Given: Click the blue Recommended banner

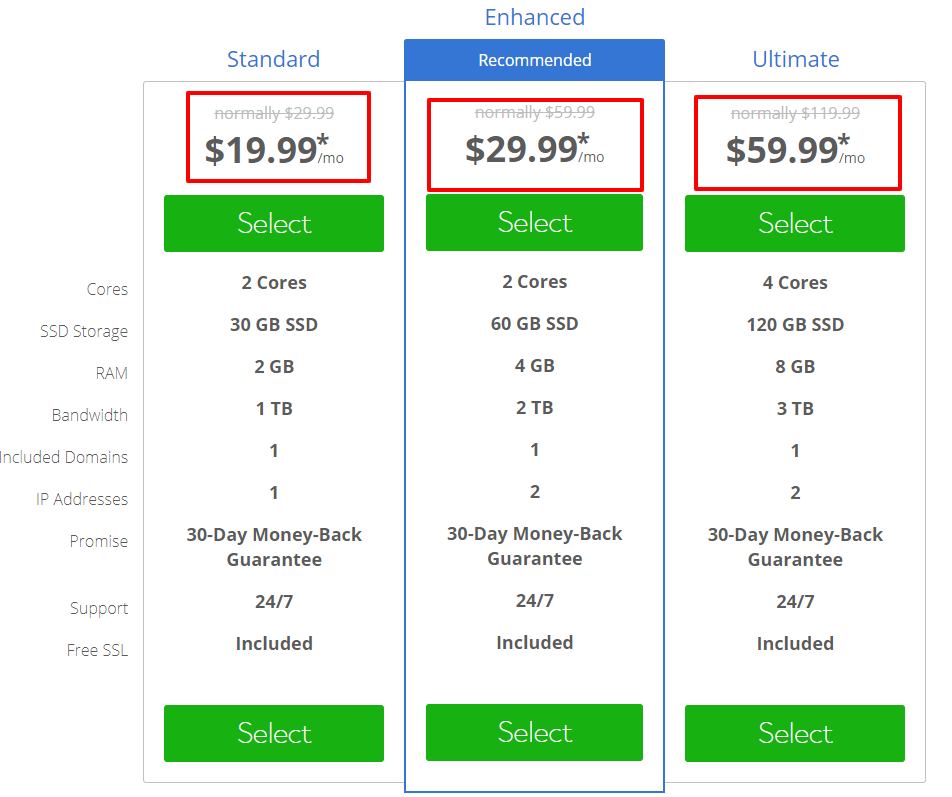Looking at the screenshot, I should point(534,60).
